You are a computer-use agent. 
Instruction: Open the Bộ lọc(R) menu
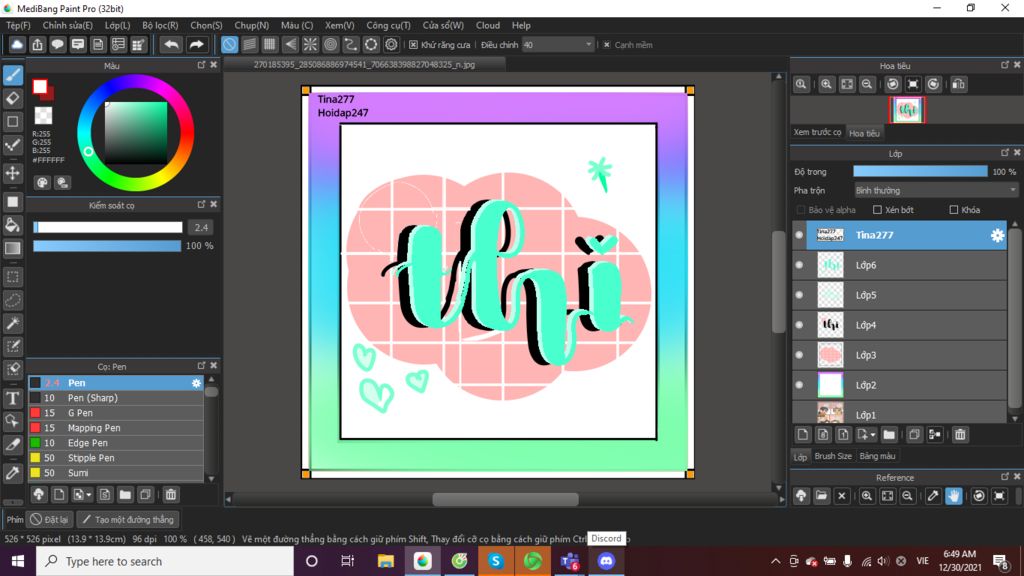point(160,25)
